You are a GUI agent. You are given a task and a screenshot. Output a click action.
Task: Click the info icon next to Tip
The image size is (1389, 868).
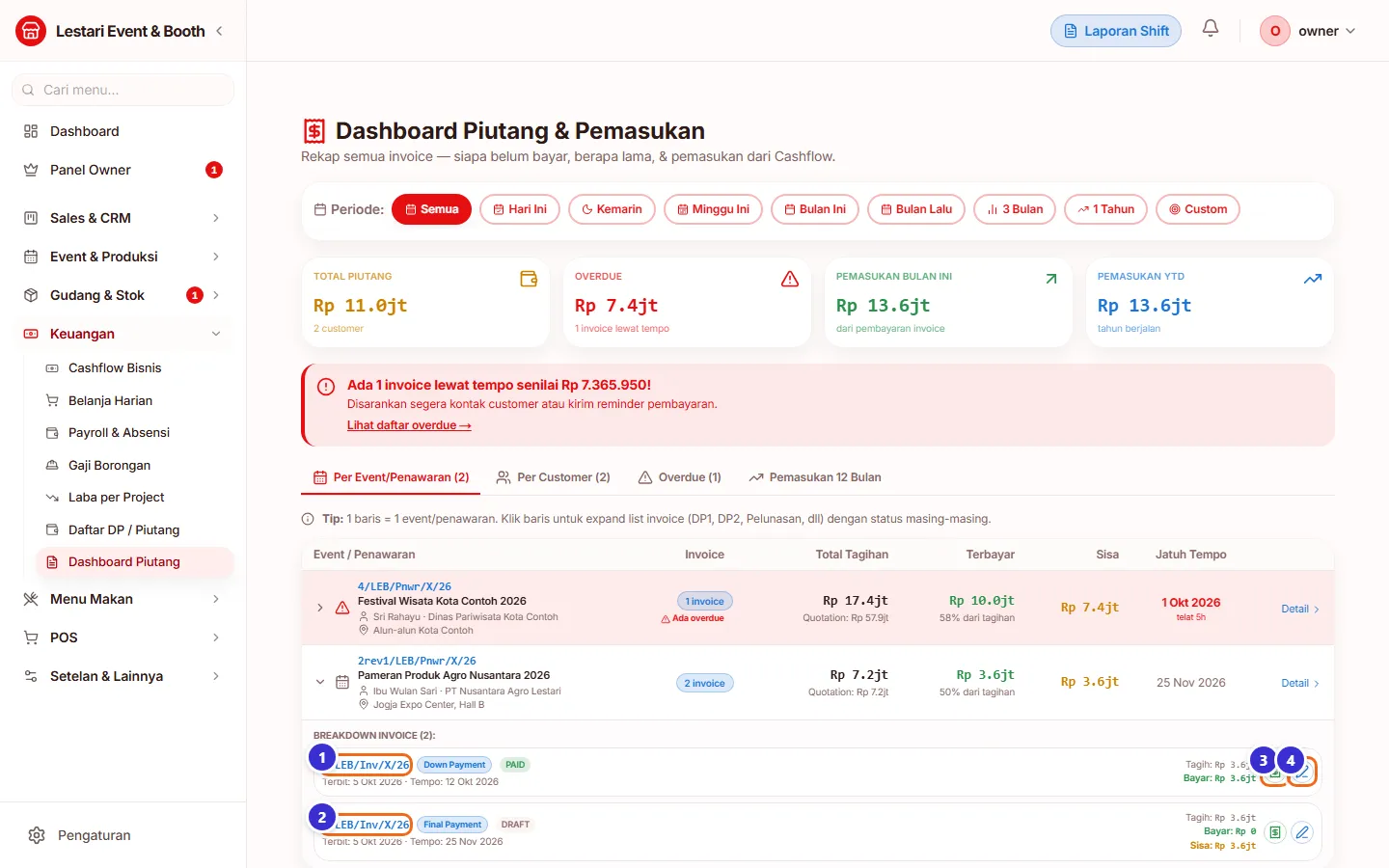pos(308,519)
